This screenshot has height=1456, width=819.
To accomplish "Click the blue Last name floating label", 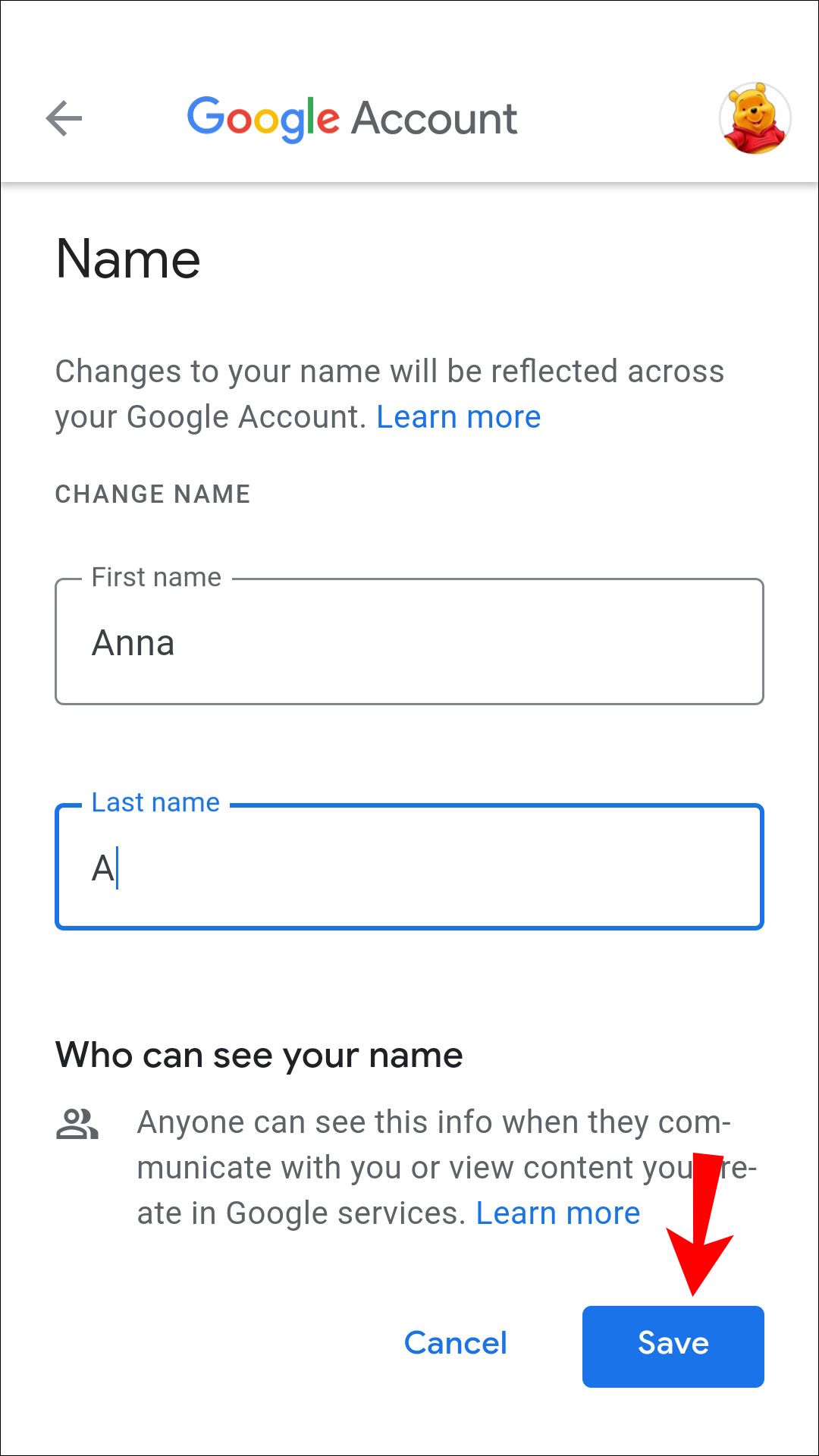I will [x=155, y=802].
